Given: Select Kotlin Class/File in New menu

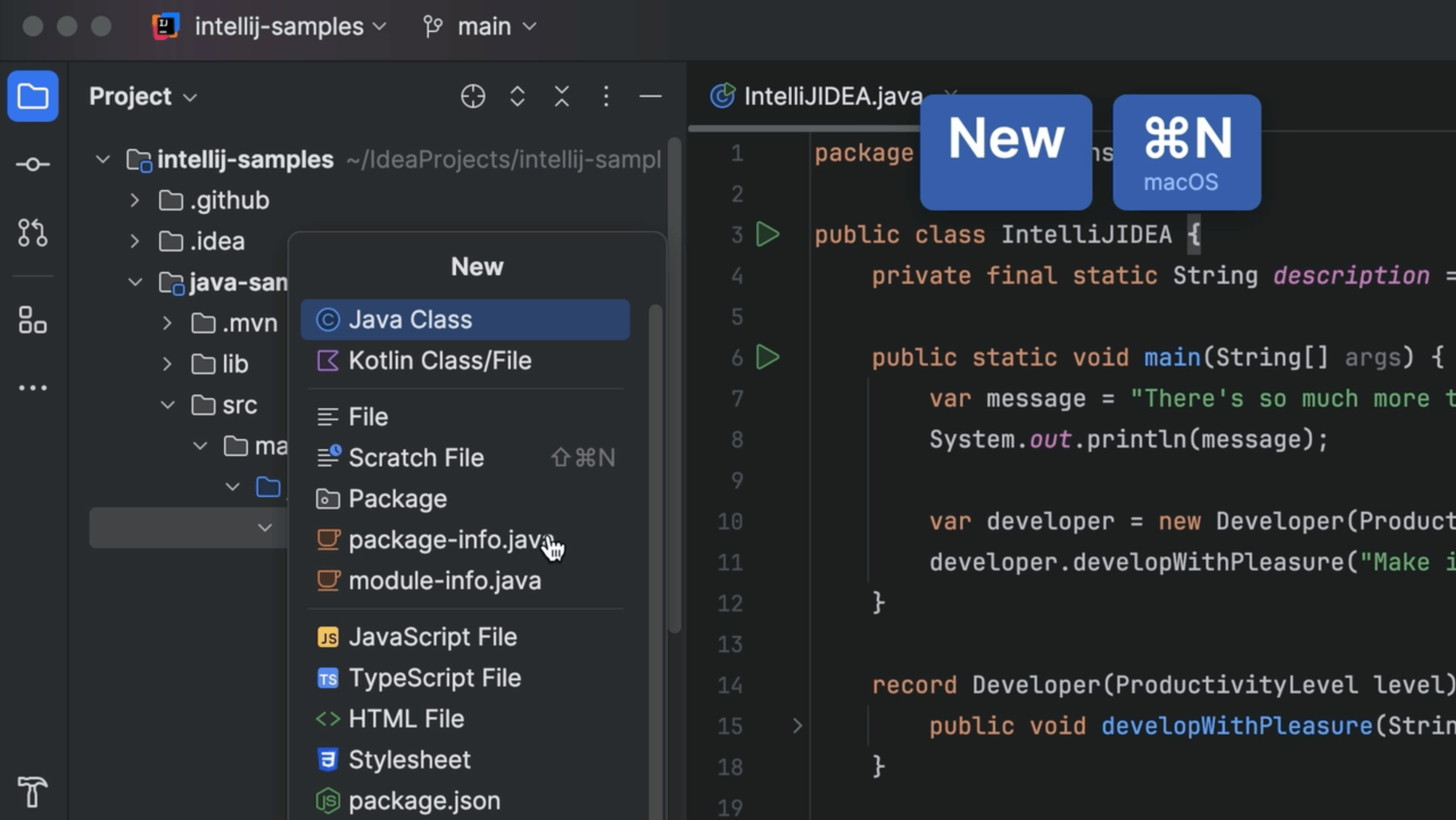Looking at the screenshot, I should [x=440, y=361].
